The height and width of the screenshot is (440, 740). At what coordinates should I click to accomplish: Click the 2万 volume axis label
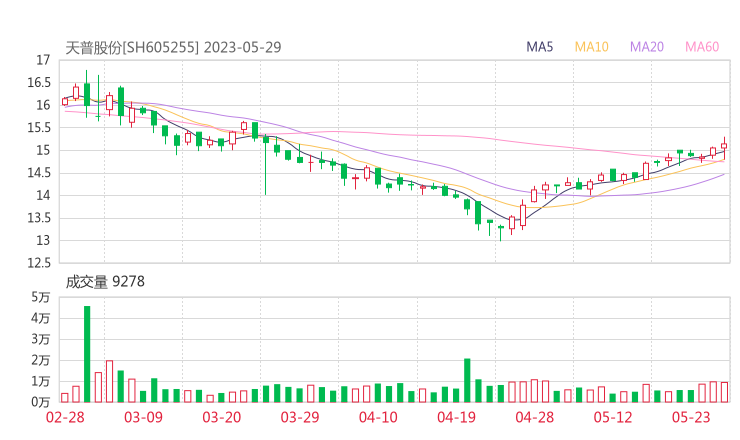tap(41, 360)
